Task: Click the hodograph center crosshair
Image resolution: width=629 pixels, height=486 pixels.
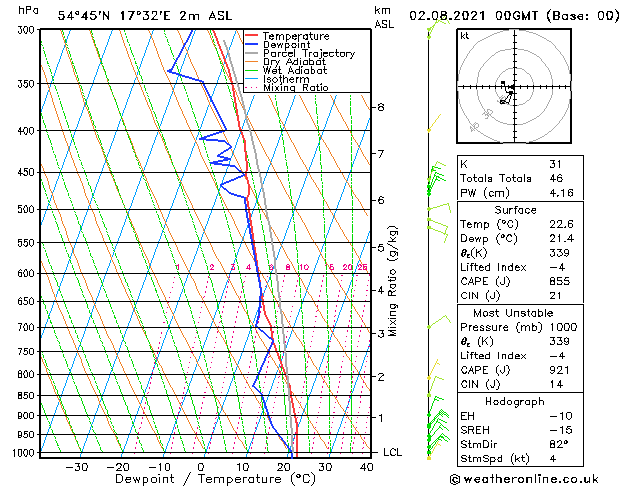Action: pyautogui.click(x=512, y=90)
